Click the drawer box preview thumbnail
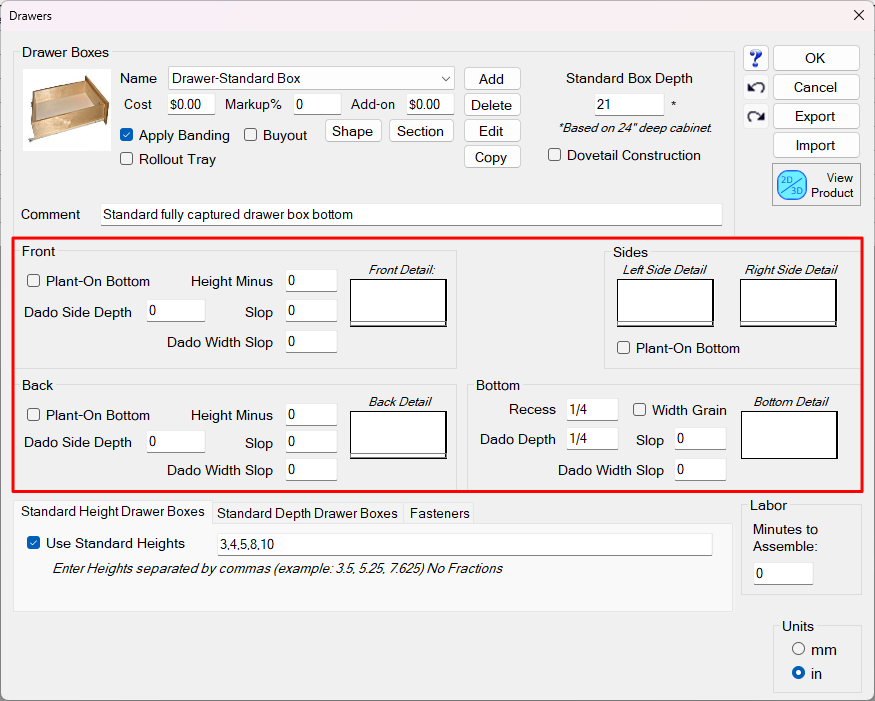 click(67, 108)
